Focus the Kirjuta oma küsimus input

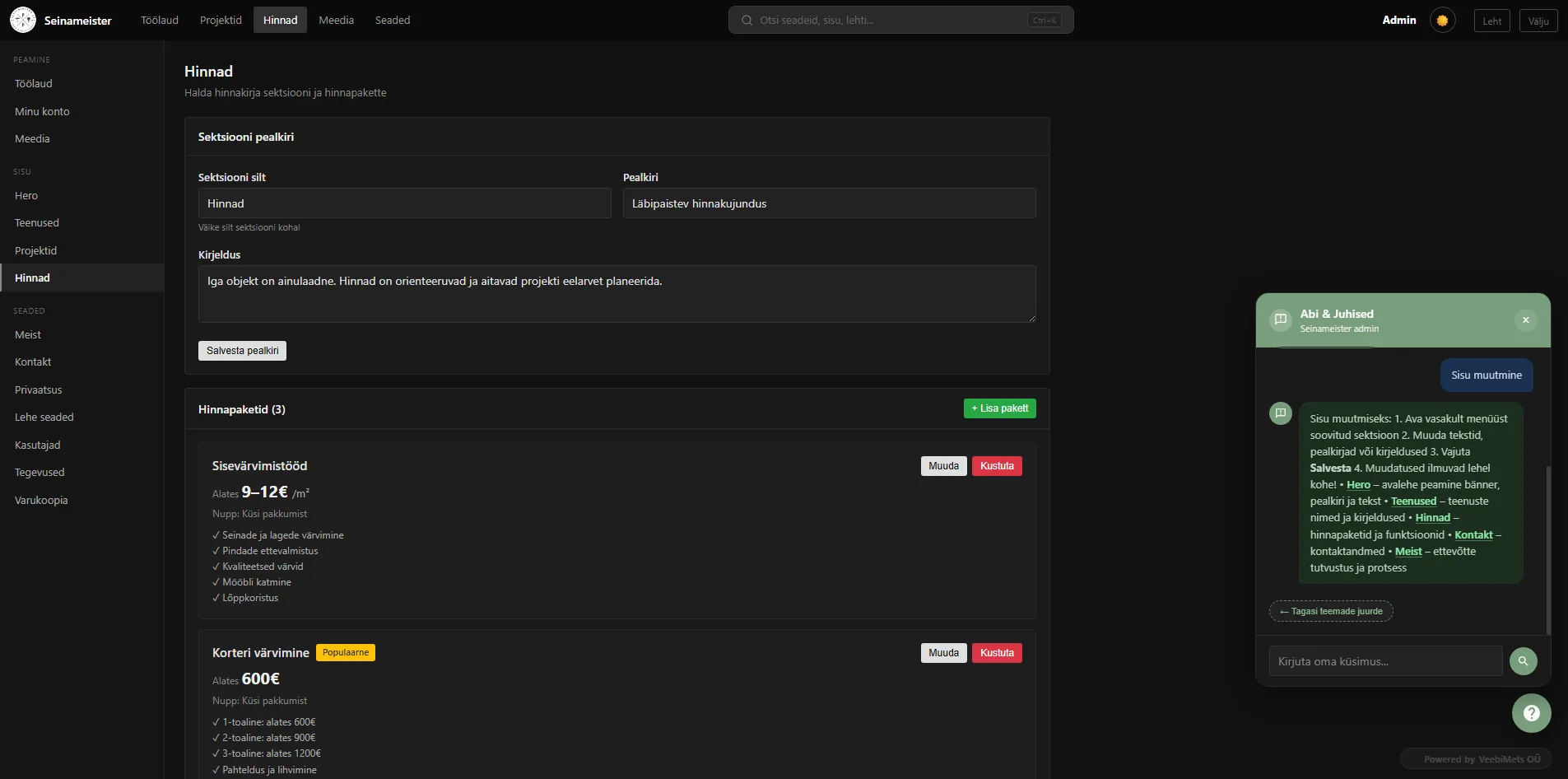click(x=1385, y=661)
